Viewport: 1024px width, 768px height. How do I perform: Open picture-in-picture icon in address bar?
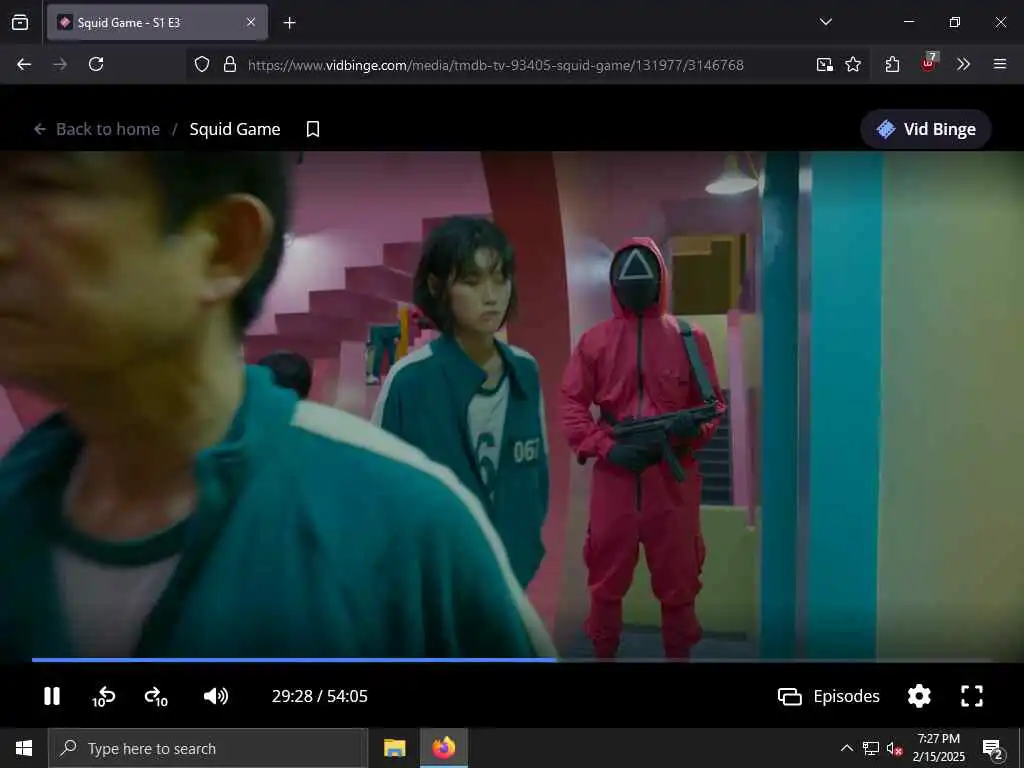coord(824,65)
